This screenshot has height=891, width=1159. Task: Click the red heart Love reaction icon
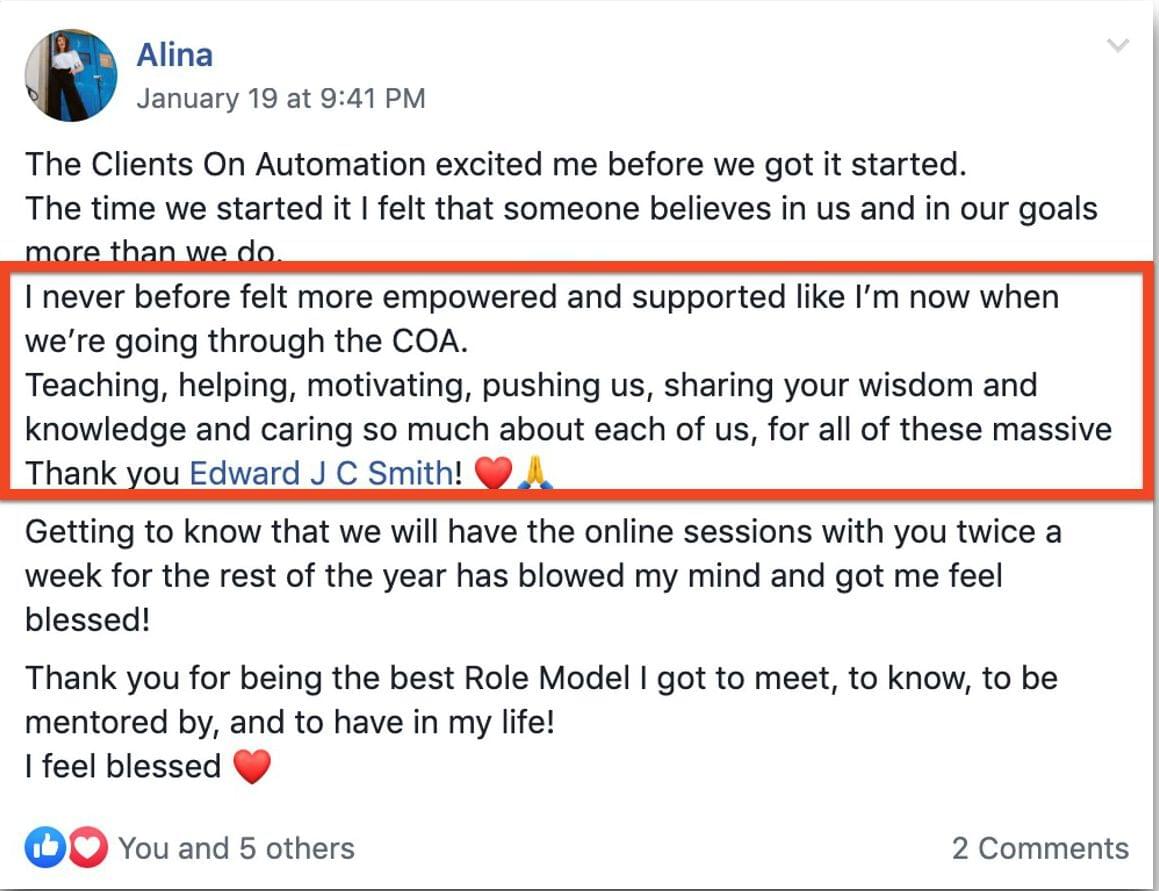[x=88, y=847]
